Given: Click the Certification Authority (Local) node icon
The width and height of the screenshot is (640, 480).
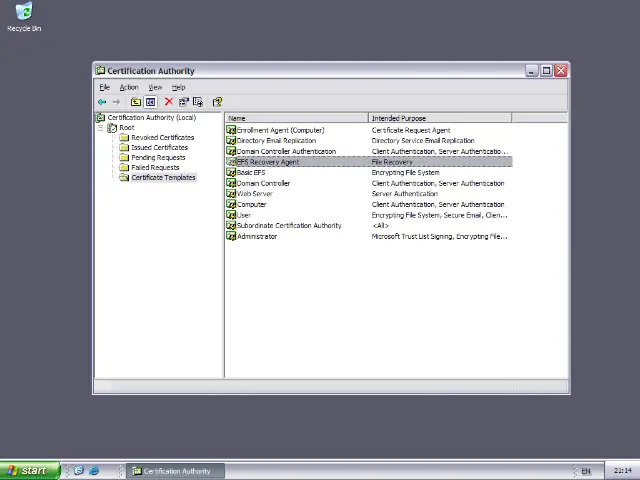Looking at the screenshot, I should 100,118.
